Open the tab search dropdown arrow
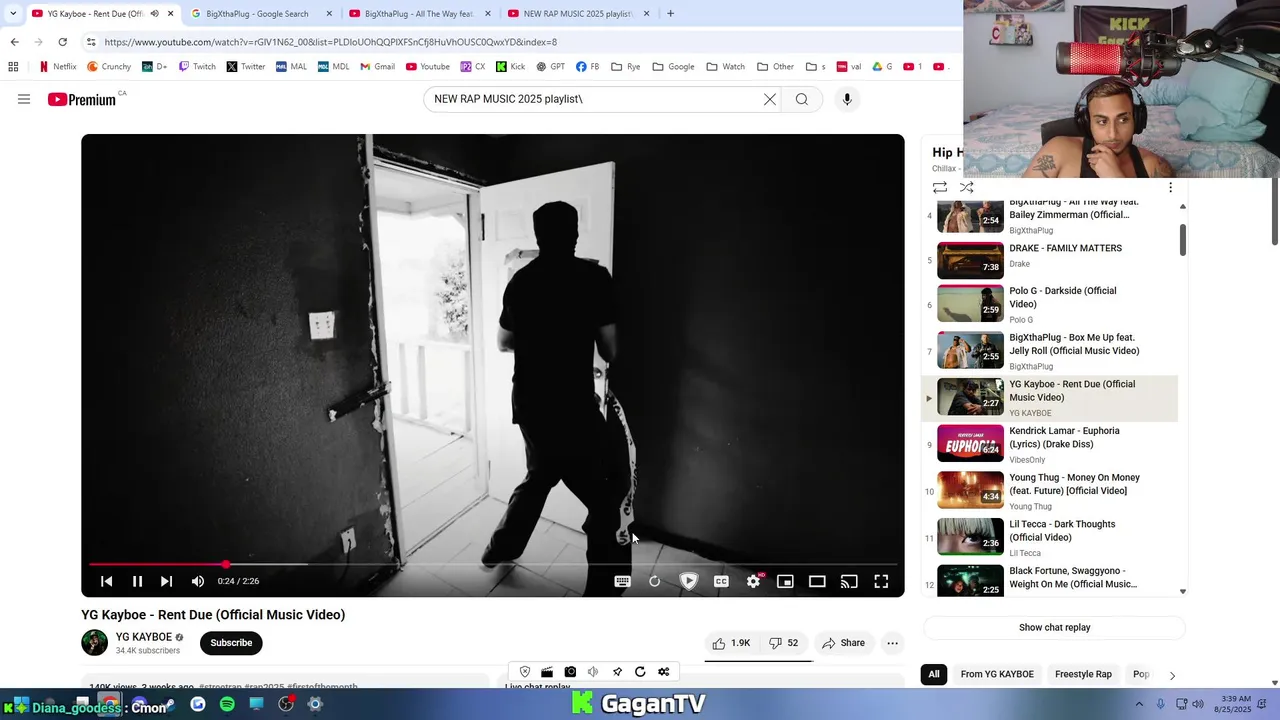 tap(13, 14)
